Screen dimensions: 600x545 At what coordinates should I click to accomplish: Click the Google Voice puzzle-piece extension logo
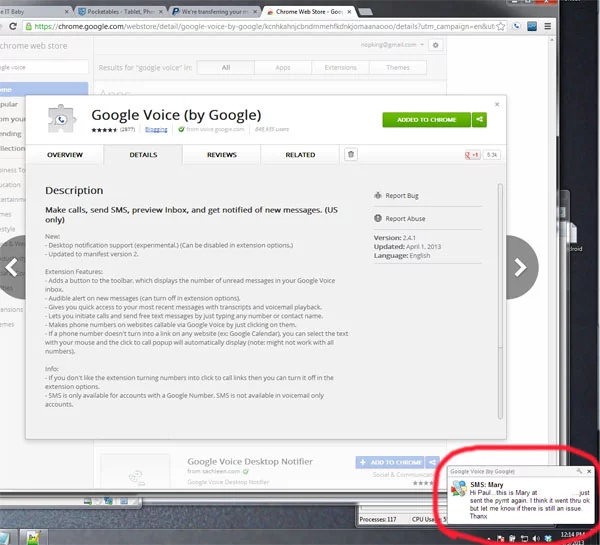pos(61,119)
